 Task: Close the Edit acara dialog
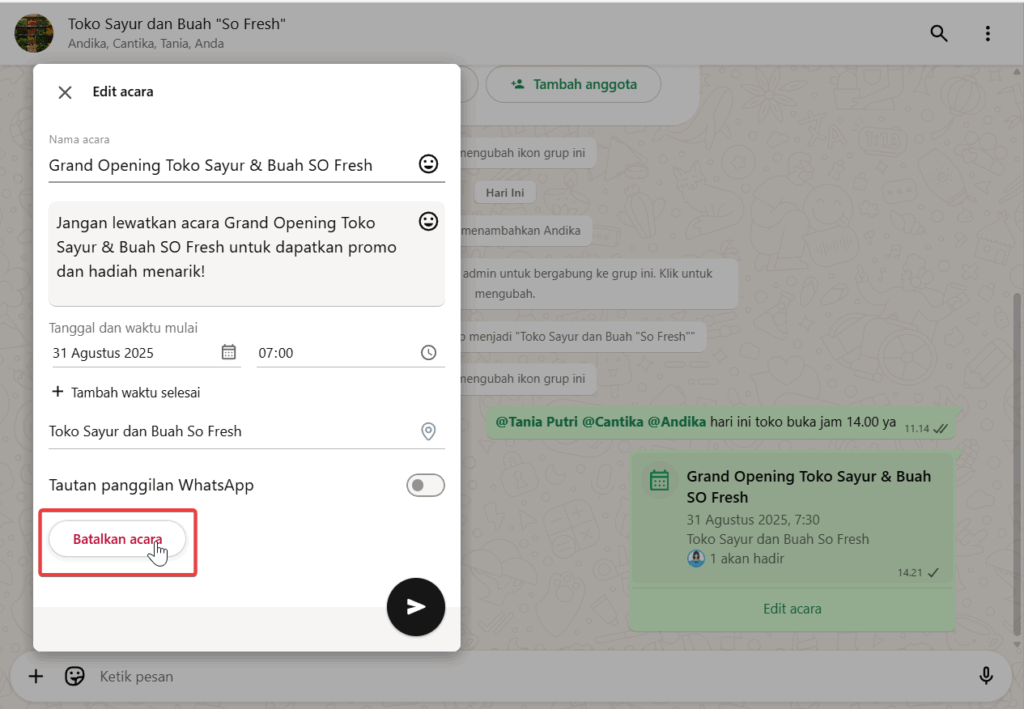coord(65,92)
